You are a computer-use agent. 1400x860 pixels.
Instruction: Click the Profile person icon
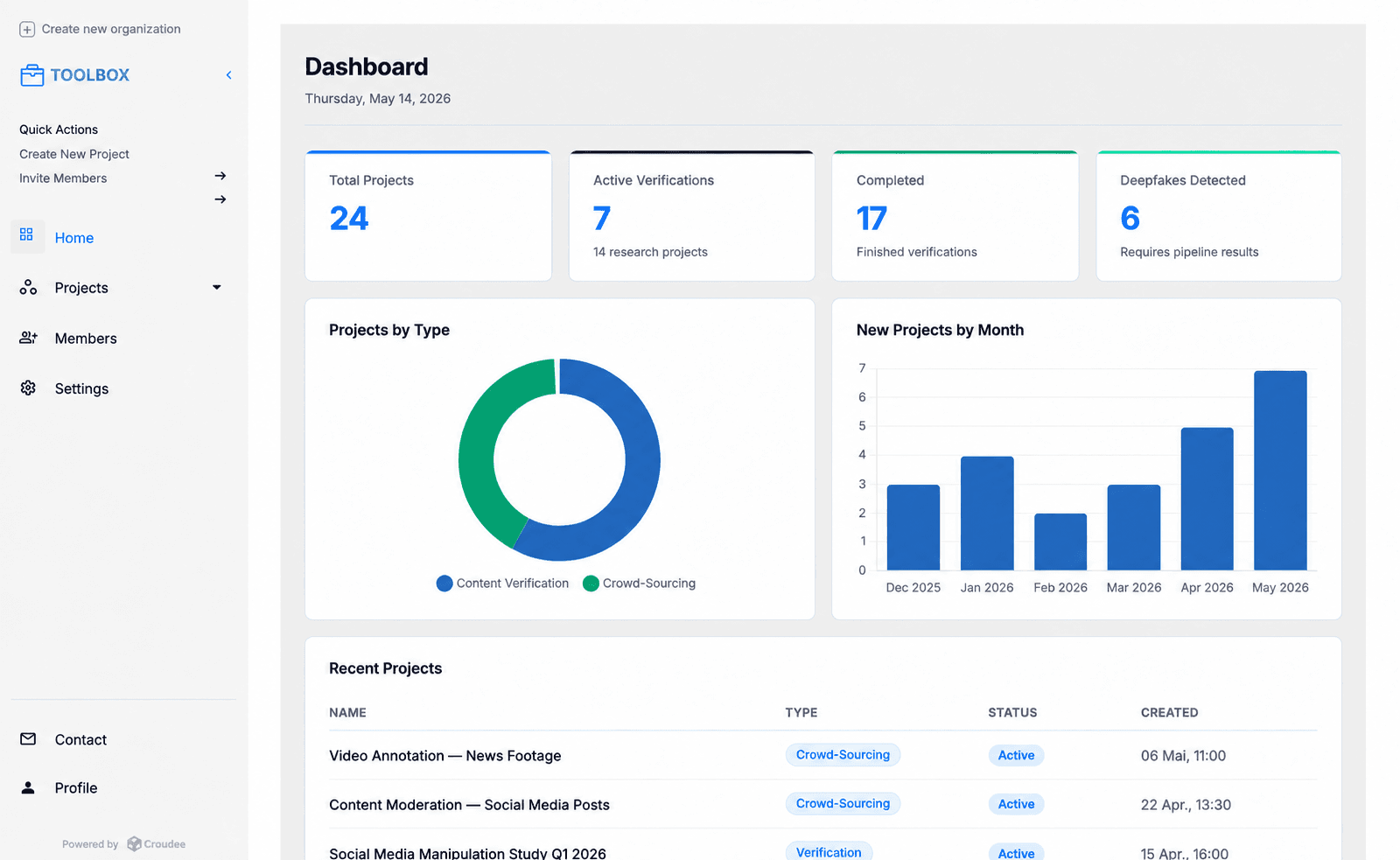click(28, 787)
